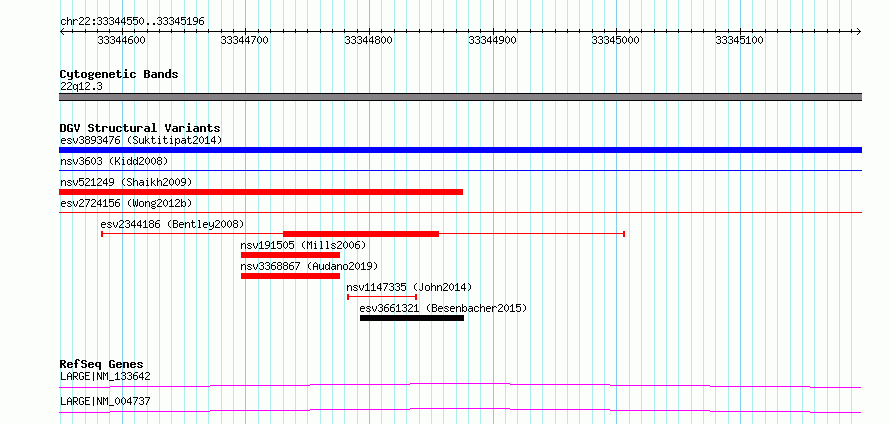Select the gray 22q12.3 cytogenetic band bar
Screen dimensions: 890x424
(x=460, y=97)
